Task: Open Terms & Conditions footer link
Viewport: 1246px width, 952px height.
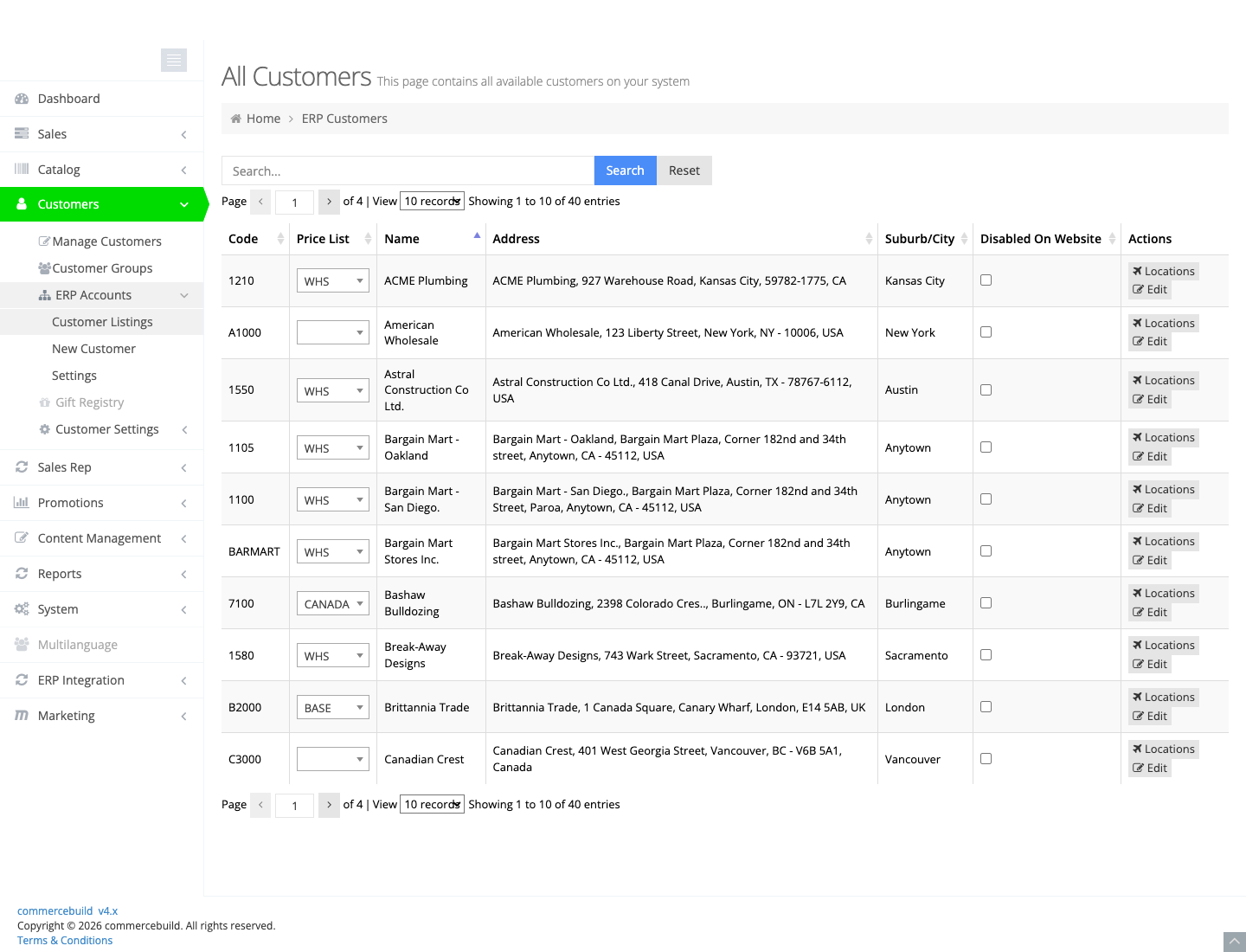Action: [65, 941]
